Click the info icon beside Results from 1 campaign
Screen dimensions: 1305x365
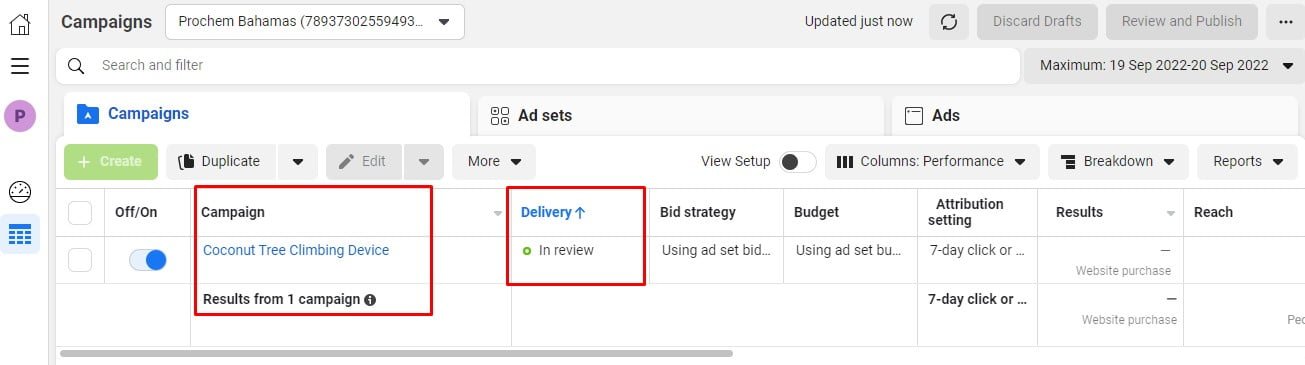370,300
